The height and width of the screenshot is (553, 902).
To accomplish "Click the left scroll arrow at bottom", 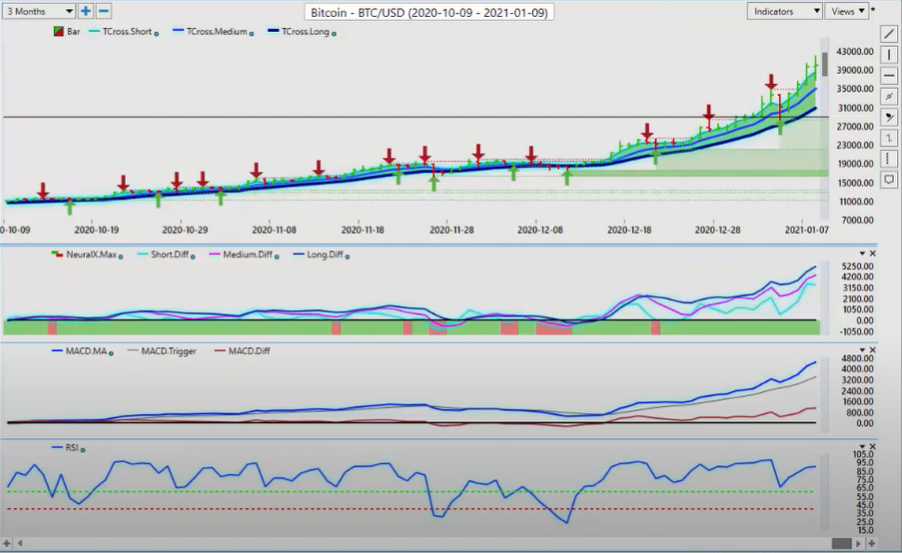I will [x=20, y=543].
